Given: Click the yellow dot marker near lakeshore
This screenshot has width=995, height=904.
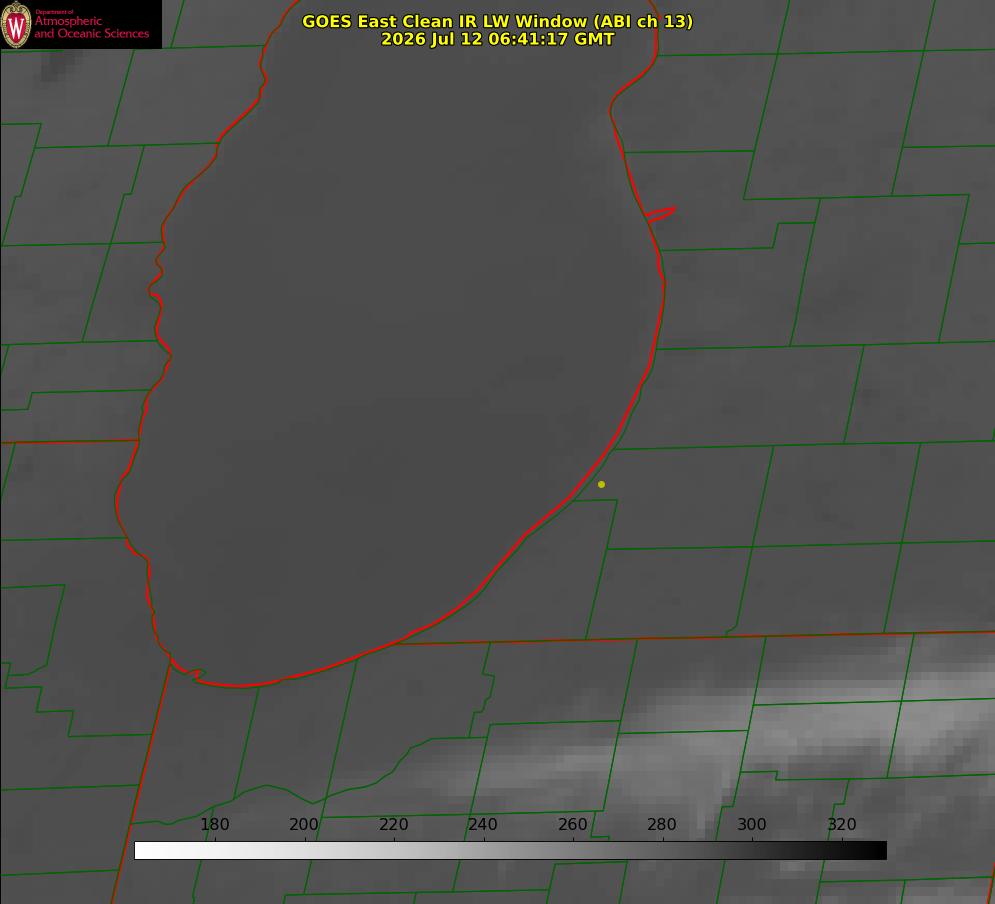Looking at the screenshot, I should tap(602, 484).
